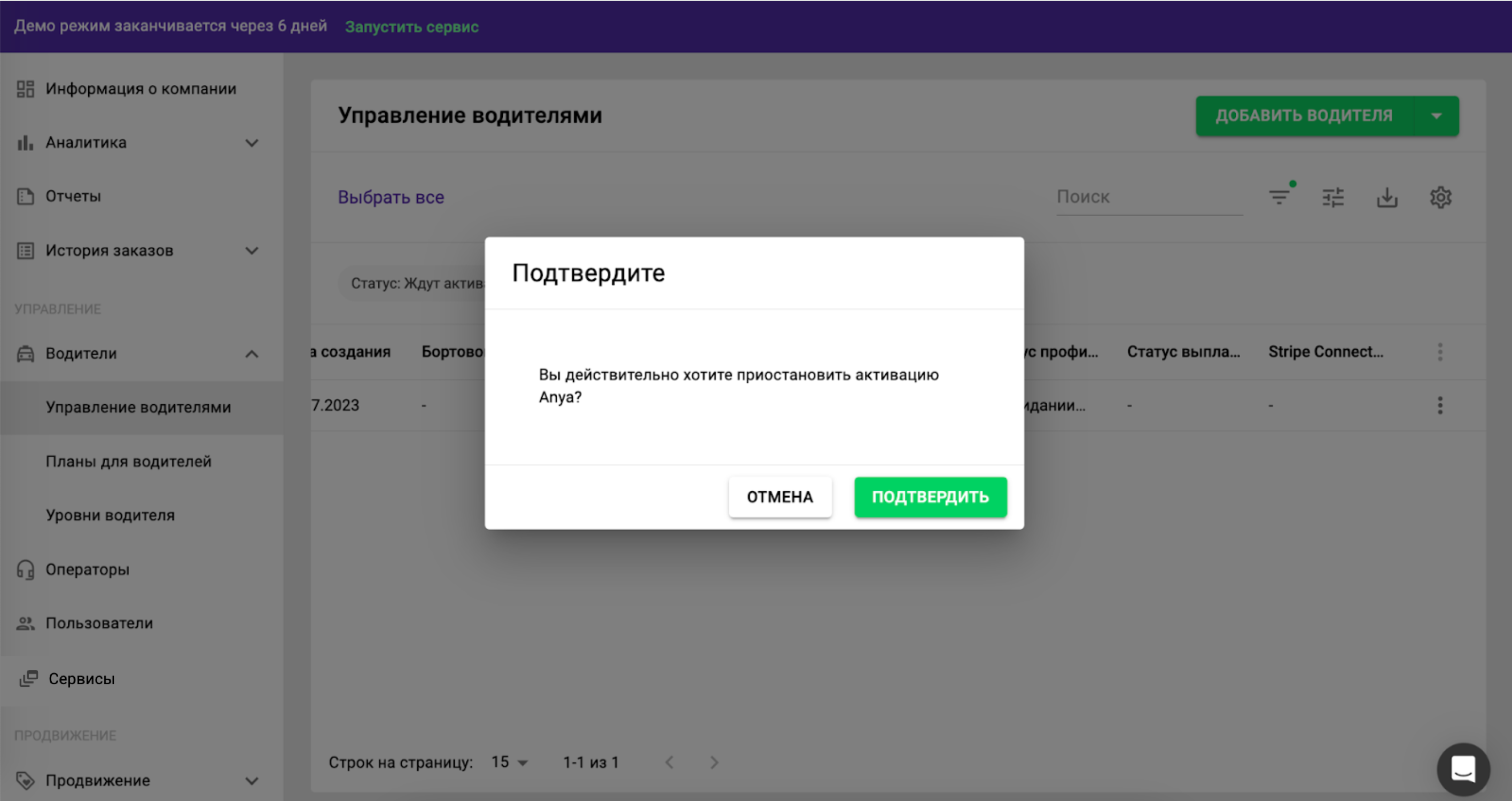Collapse the Водители section

[252, 354]
